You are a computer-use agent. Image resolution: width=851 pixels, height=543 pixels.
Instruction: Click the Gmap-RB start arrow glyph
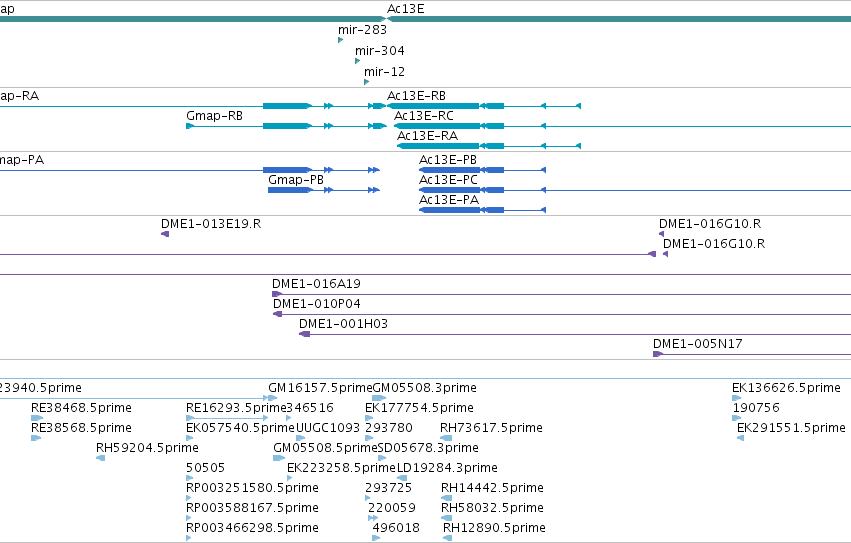click(190, 126)
